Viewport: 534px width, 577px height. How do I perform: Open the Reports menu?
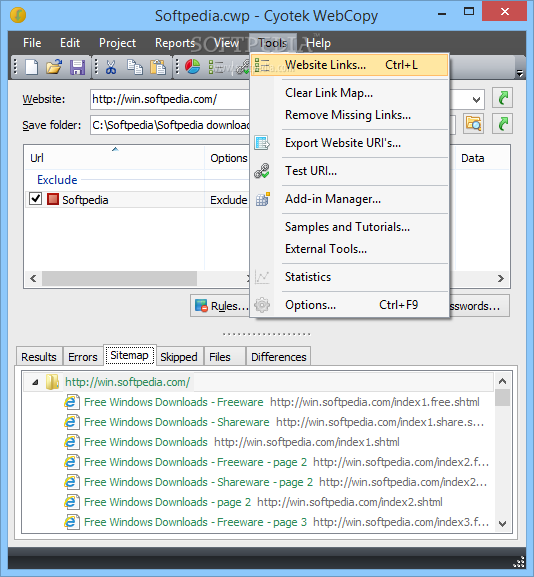174,43
